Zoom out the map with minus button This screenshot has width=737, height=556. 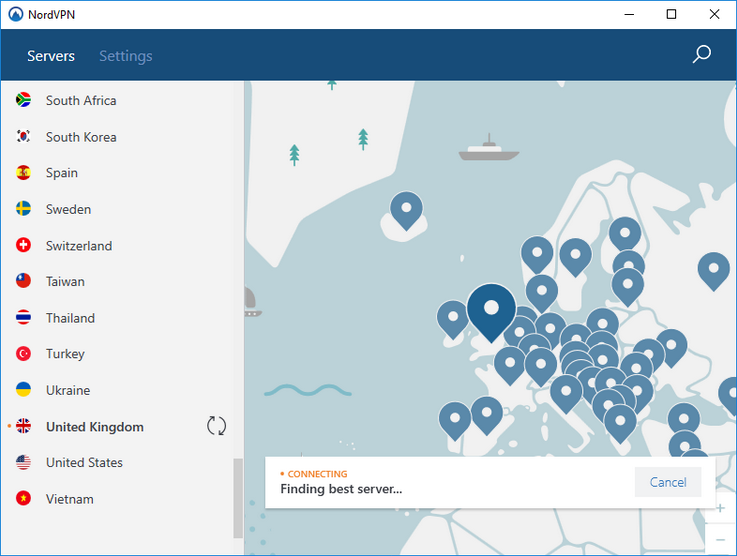(x=721, y=540)
